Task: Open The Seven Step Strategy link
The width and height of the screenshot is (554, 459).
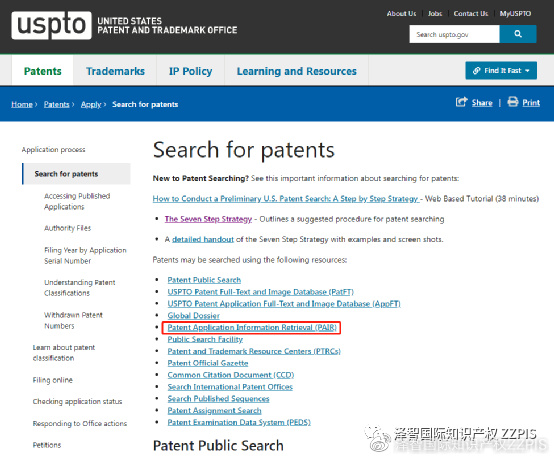Action: [208, 219]
